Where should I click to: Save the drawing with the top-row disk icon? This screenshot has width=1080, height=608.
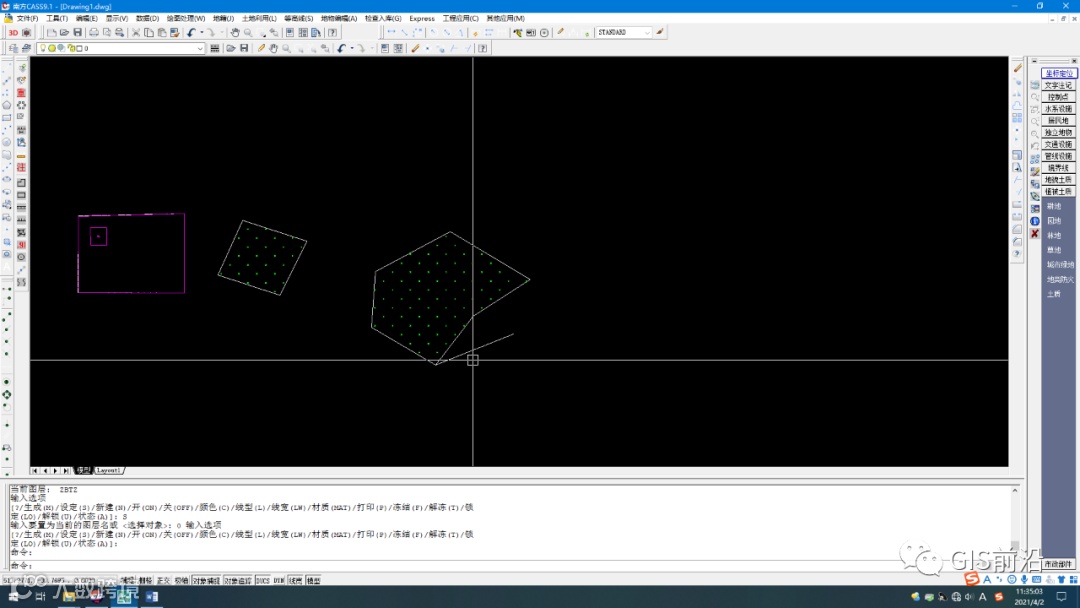77,32
